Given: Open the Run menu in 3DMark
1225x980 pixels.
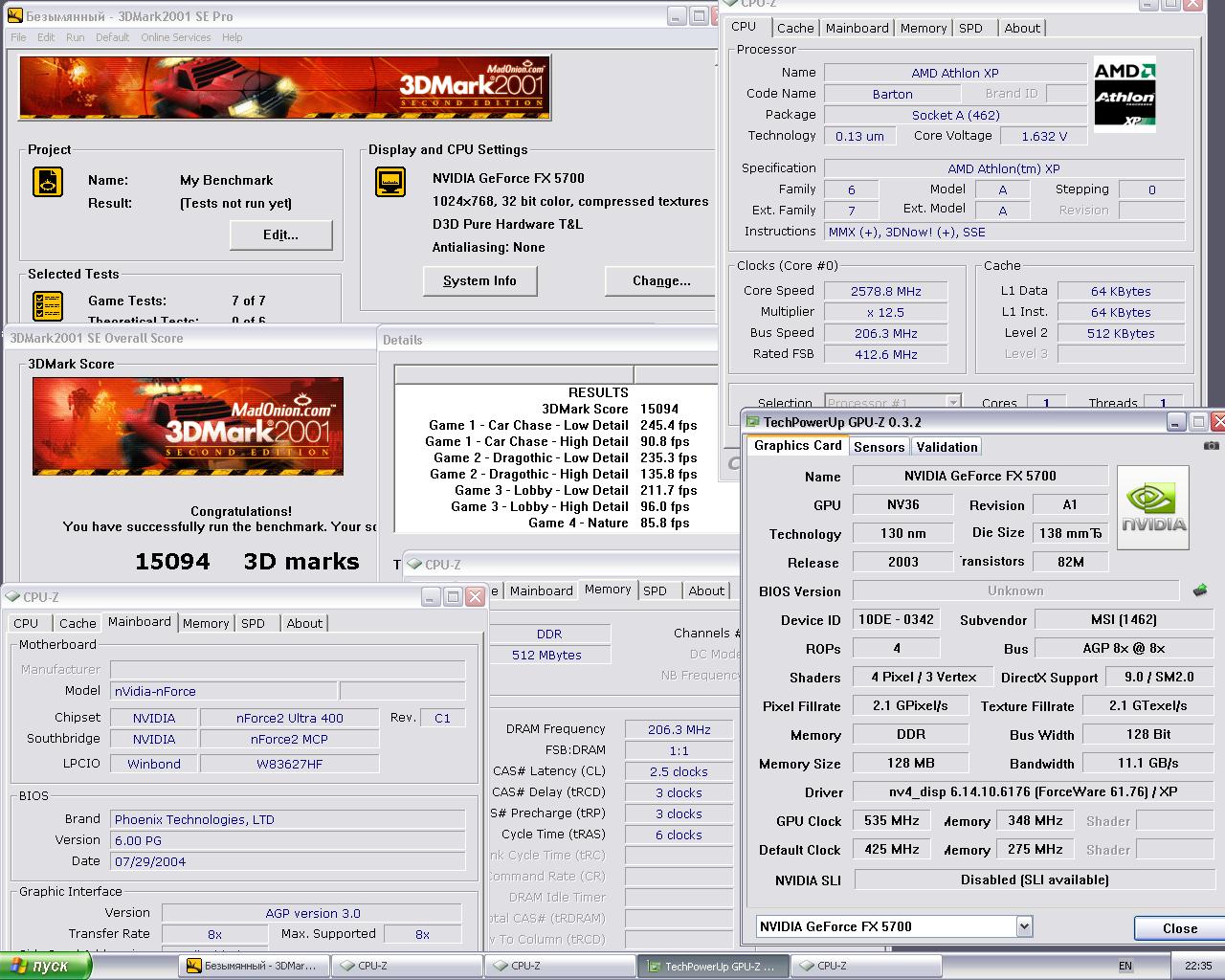Looking at the screenshot, I should [x=76, y=37].
